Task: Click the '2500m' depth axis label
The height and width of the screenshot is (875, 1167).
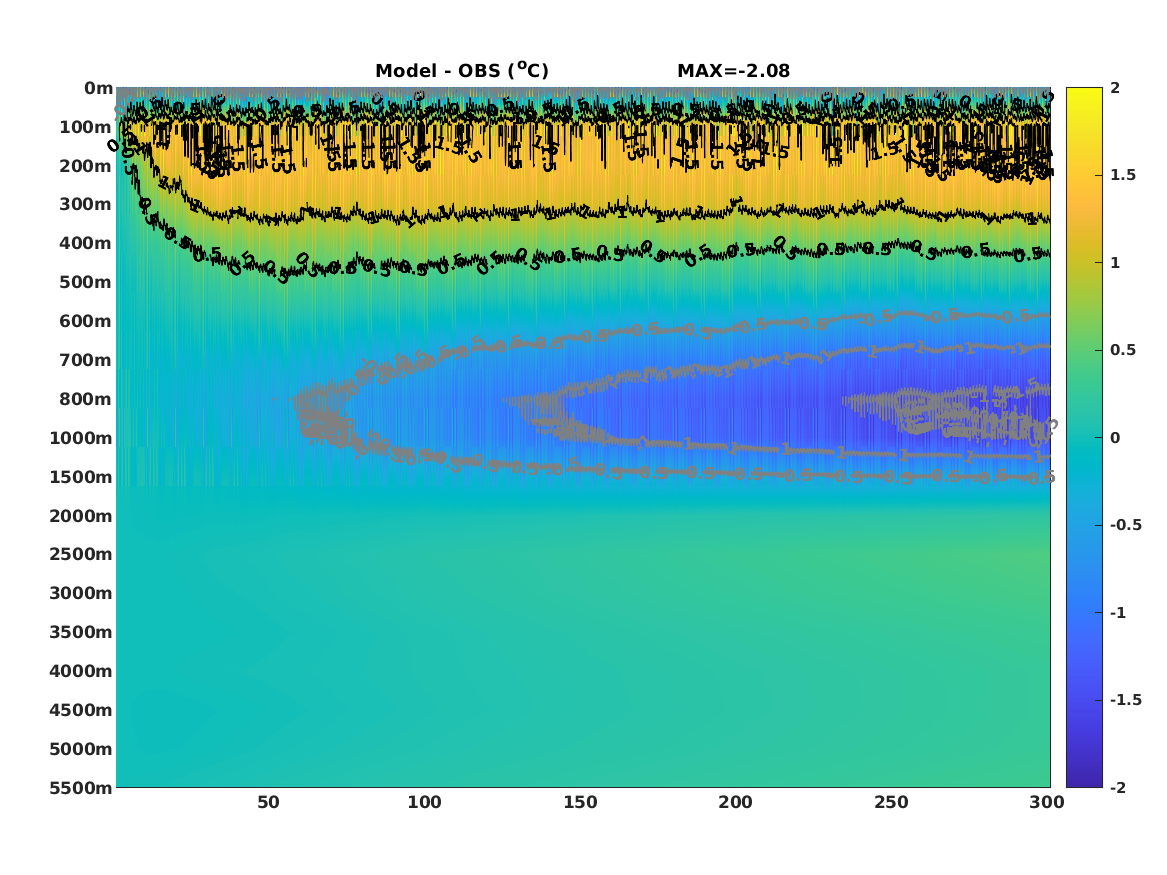Action: [81, 554]
